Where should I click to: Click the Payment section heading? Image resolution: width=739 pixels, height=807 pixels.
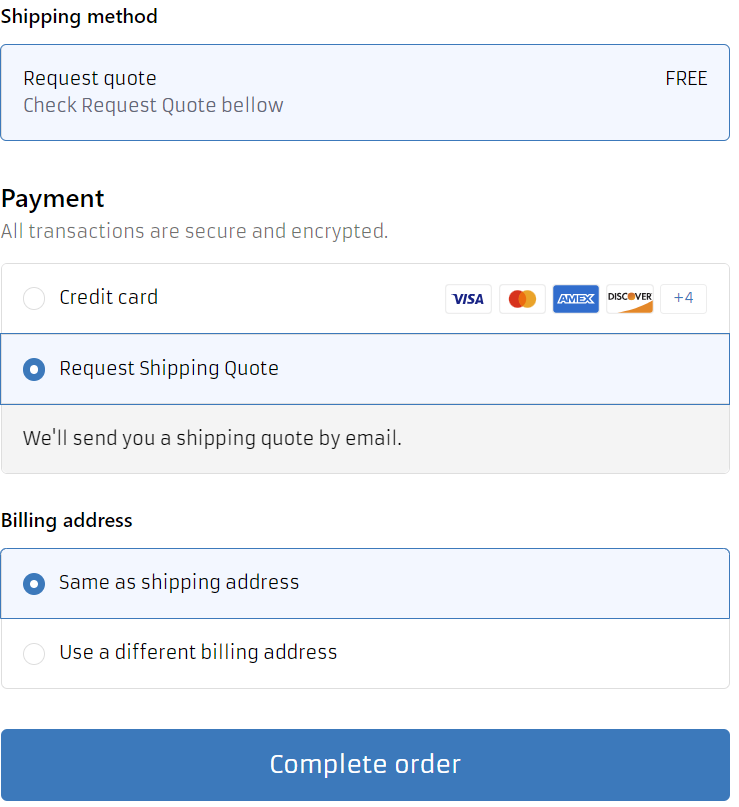coord(53,198)
